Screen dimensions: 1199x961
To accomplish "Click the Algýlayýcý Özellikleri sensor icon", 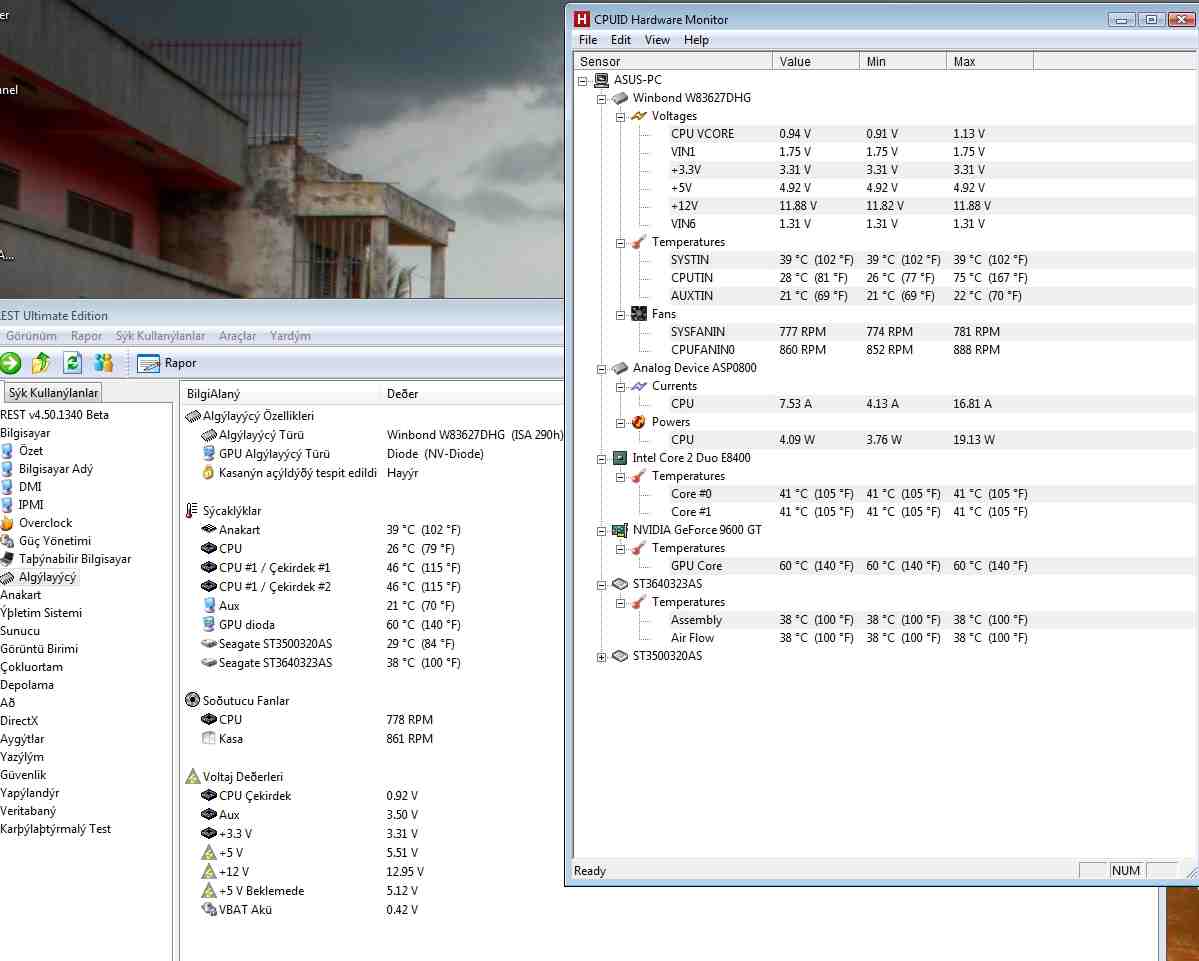I will [x=193, y=416].
